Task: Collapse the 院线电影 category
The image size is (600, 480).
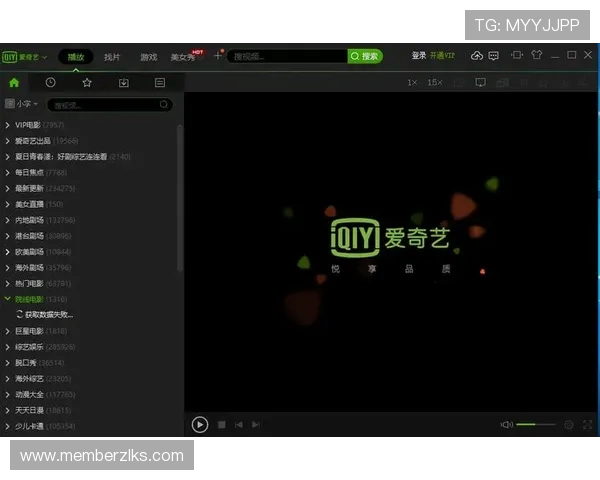Action: (x=8, y=299)
